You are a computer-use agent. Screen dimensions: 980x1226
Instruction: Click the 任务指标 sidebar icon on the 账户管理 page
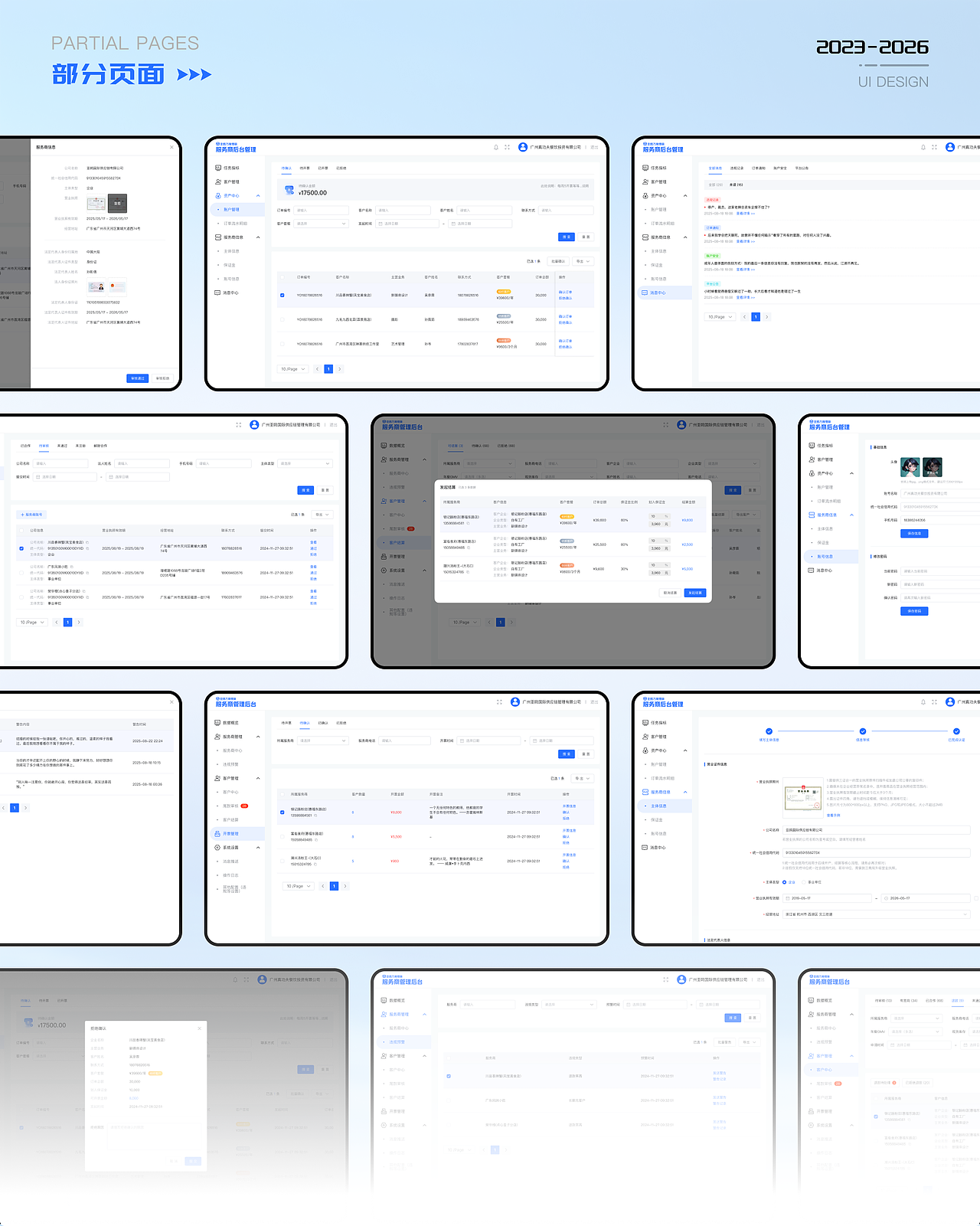tap(217, 168)
